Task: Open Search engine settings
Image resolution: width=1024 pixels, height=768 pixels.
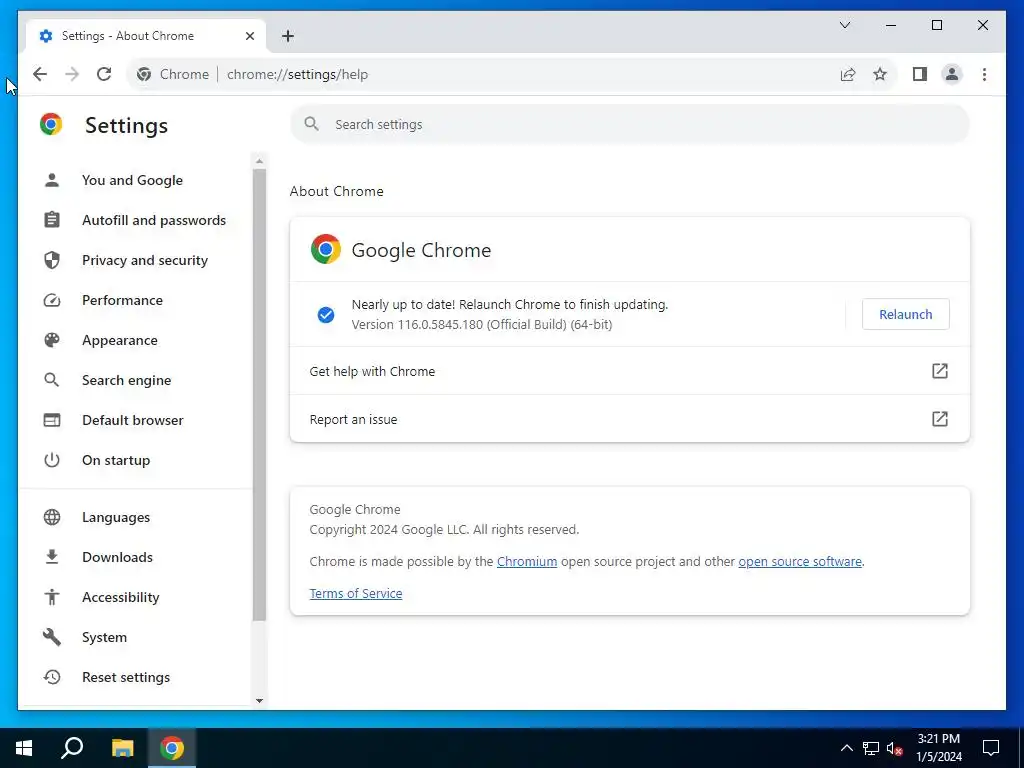Action: [x=126, y=380]
